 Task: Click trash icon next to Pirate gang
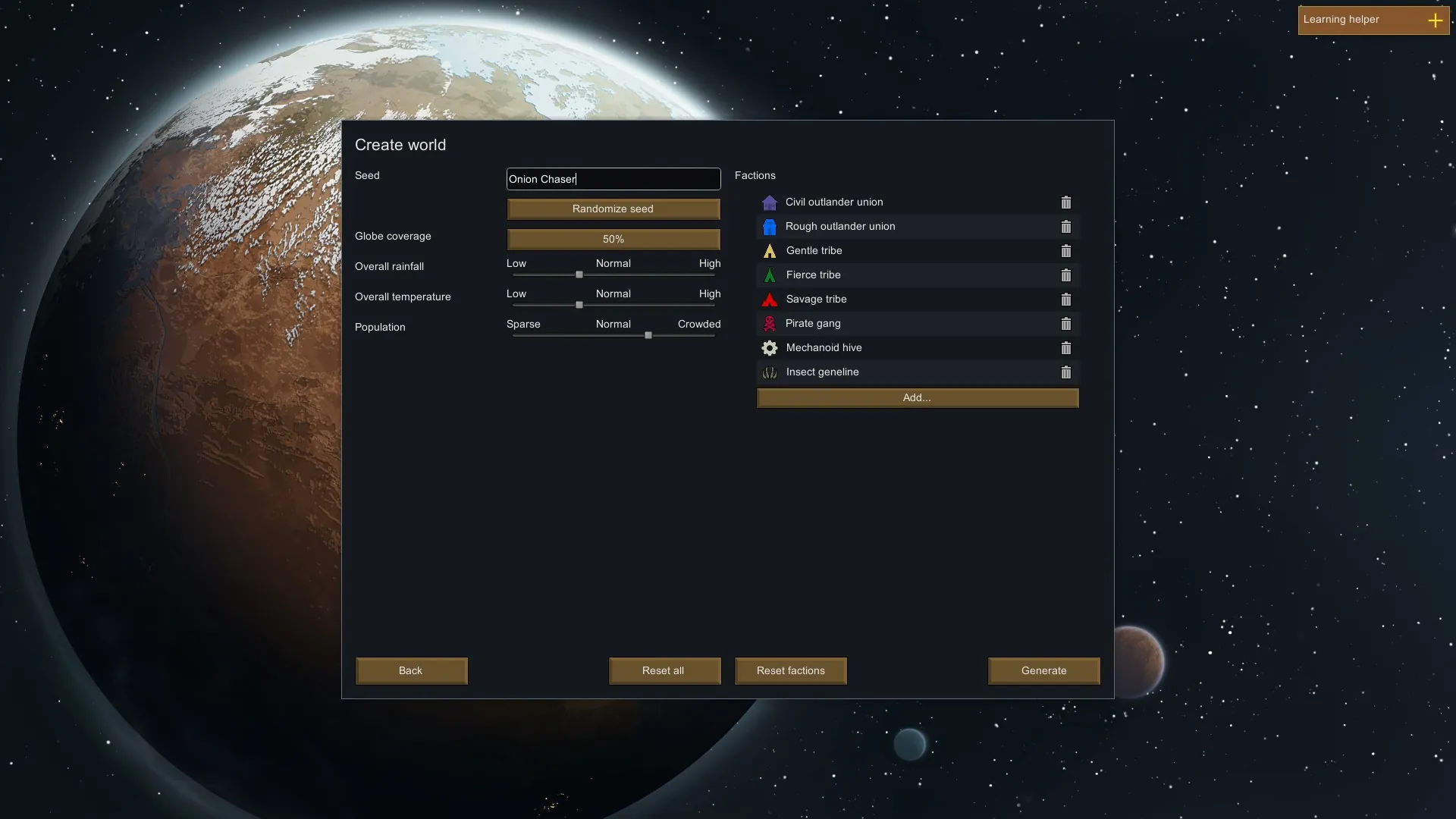click(1065, 324)
